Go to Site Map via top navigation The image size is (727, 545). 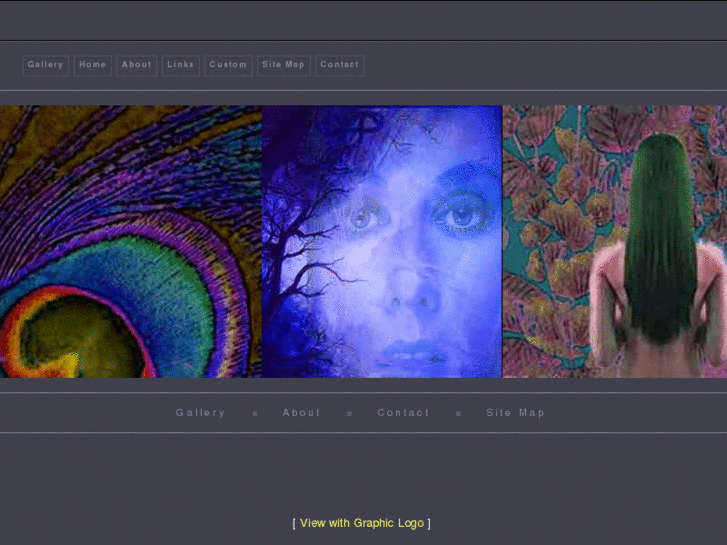283,65
